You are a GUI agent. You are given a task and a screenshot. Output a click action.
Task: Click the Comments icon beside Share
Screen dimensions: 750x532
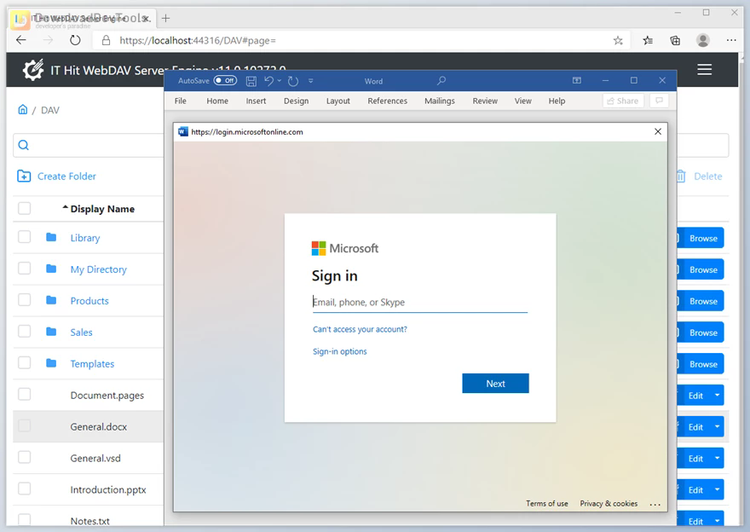click(659, 101)
